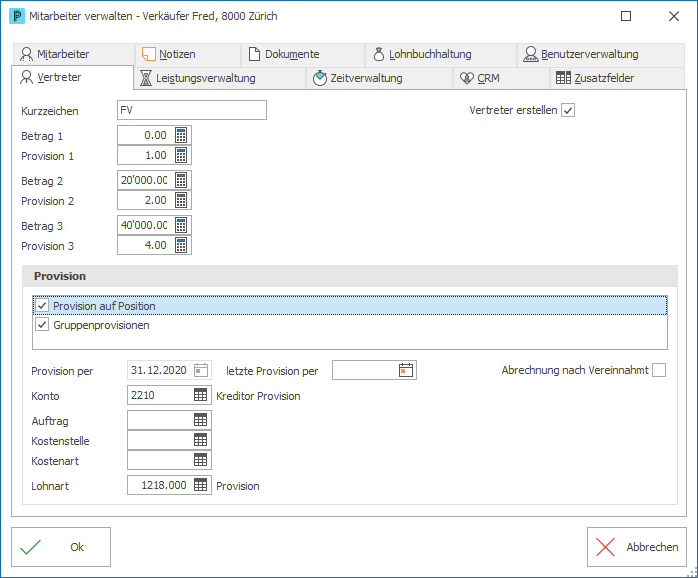Image resolution: width=698 pixels, height=578 pixels.
Task: Open calendar for letzte Provision per
Action: coord(406,370)
